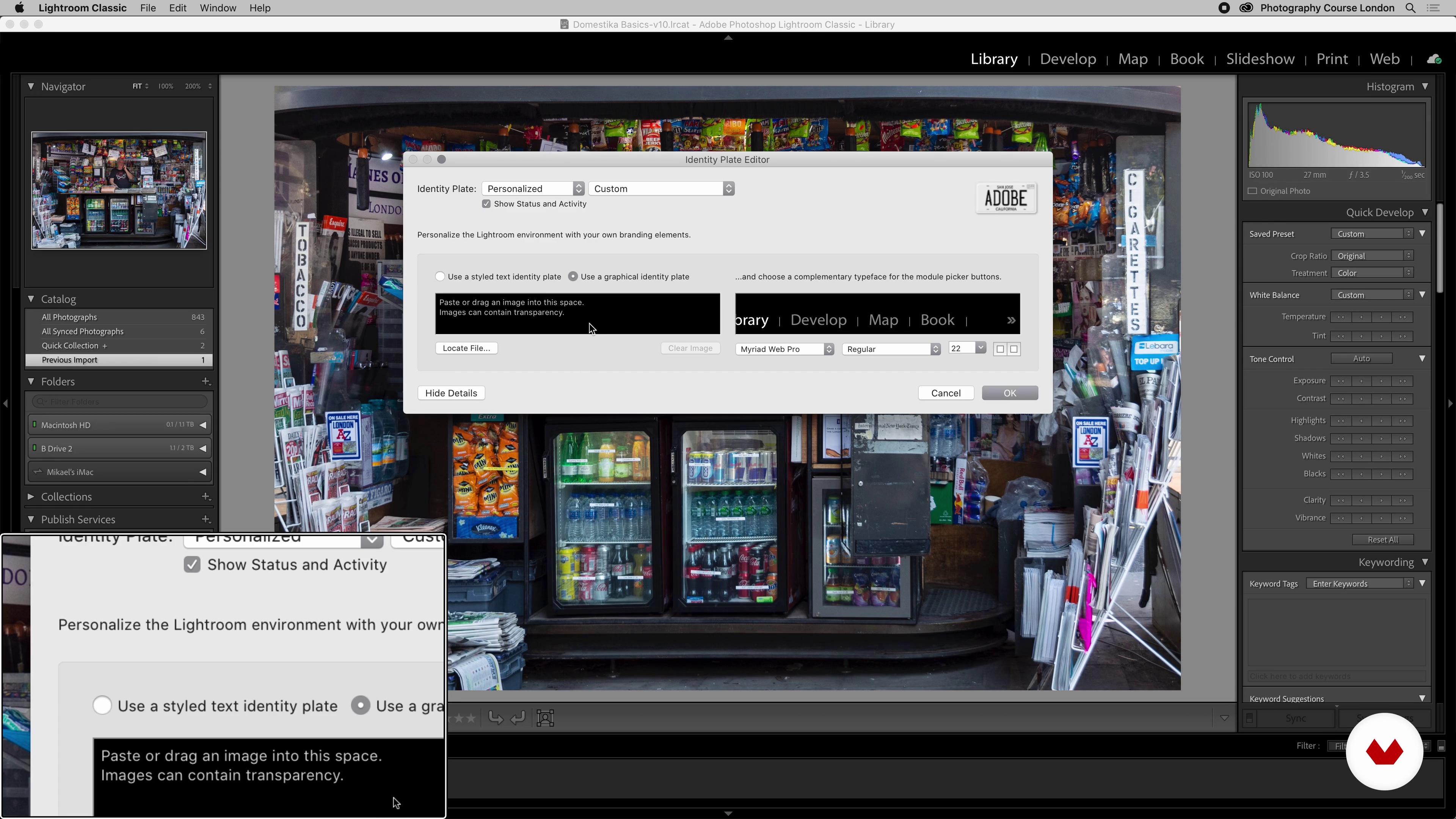Click the second module picker color swatch
Viewport: 1456px width, 819px height.
1014,349
